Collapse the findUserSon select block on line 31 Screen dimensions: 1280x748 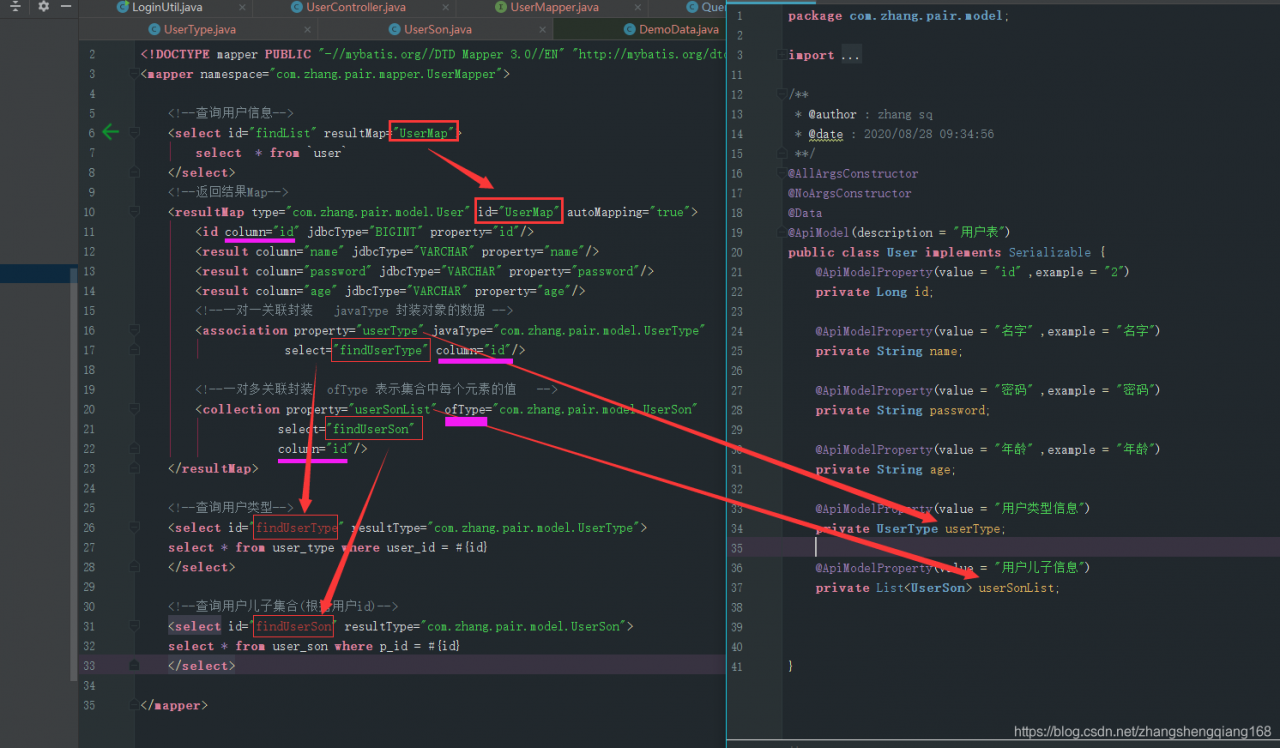coord(135,627)
